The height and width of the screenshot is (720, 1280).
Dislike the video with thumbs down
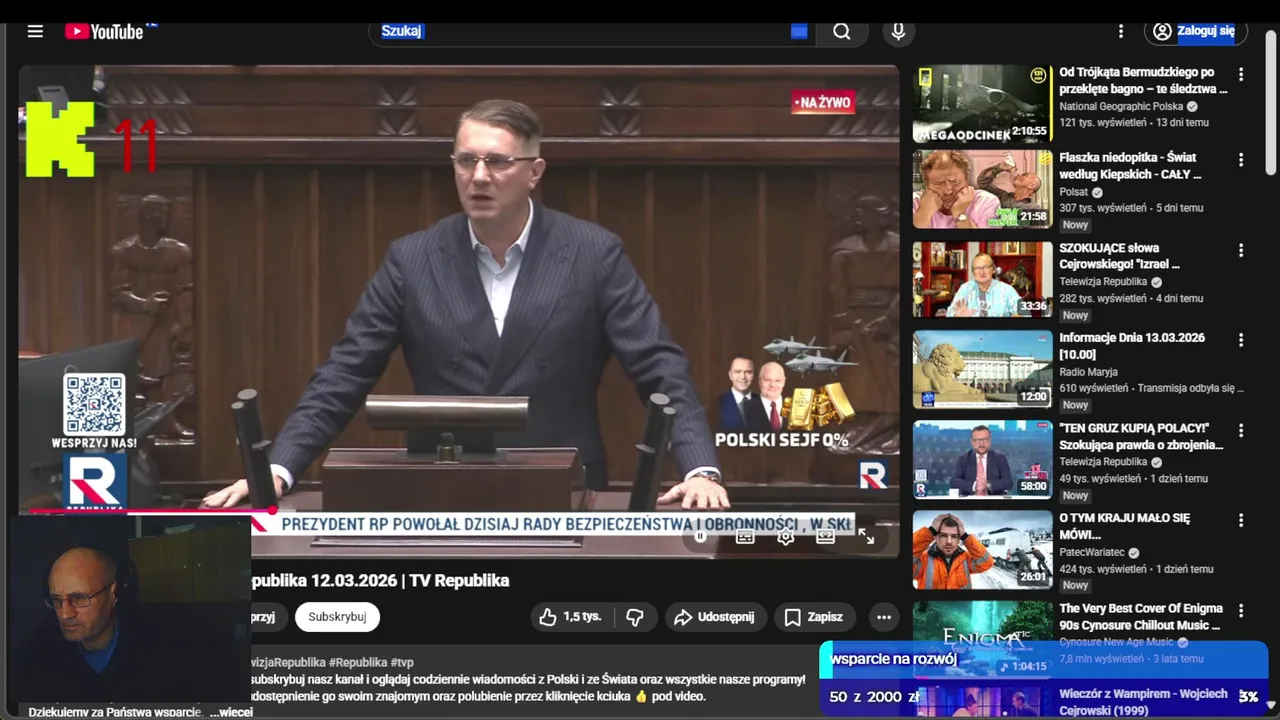pos(635,617)
